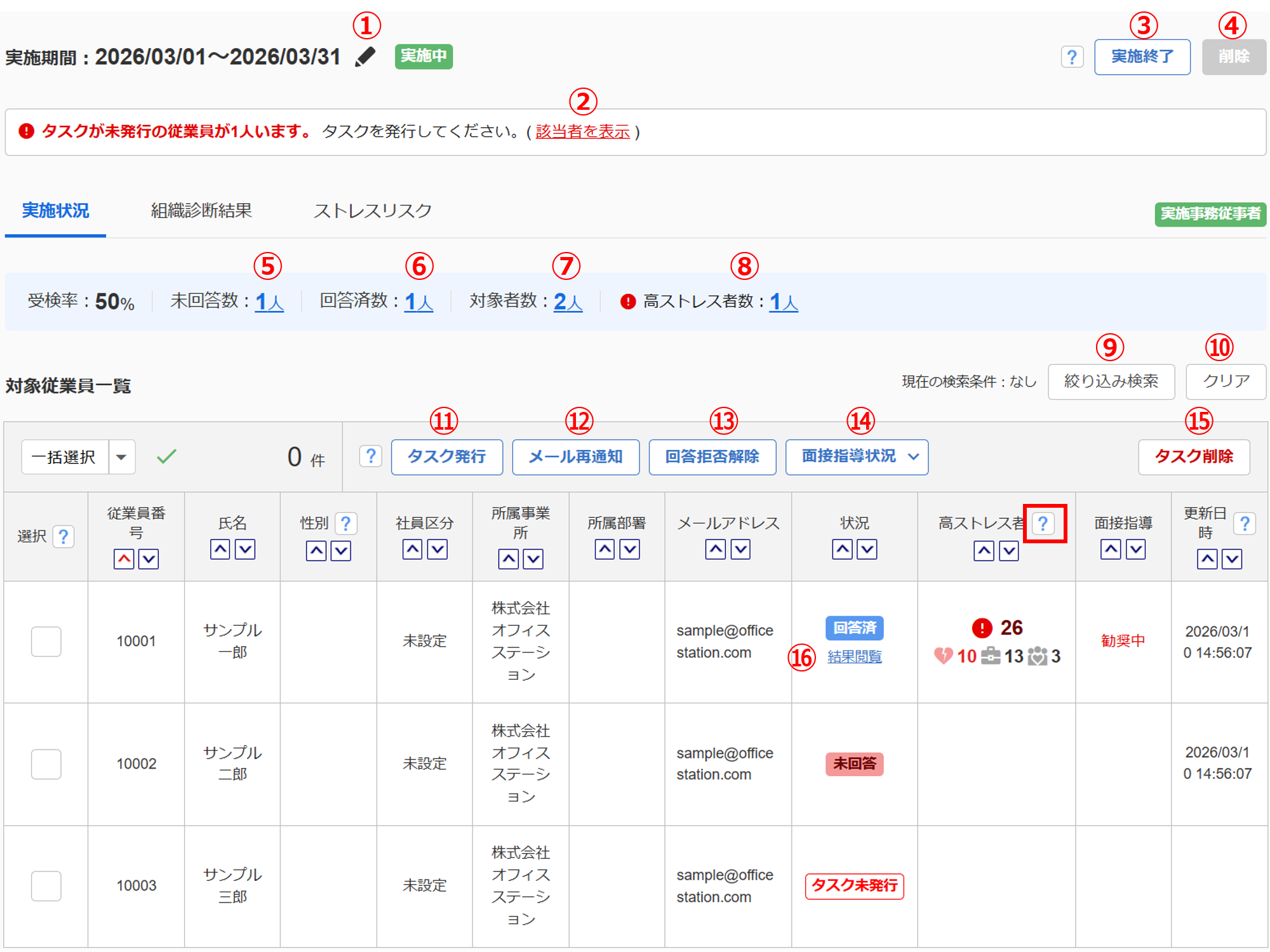The image size is (1270, 952).
Task: Click the pencil icon to edit 実施期間
Action: tap(365, 56)
